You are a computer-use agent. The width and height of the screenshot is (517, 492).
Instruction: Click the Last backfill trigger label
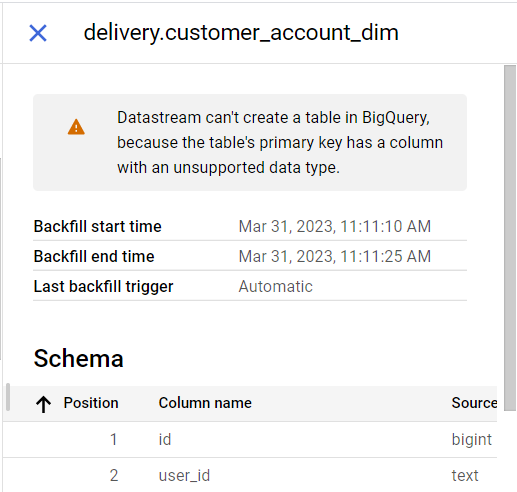click(x=103, y=286)
